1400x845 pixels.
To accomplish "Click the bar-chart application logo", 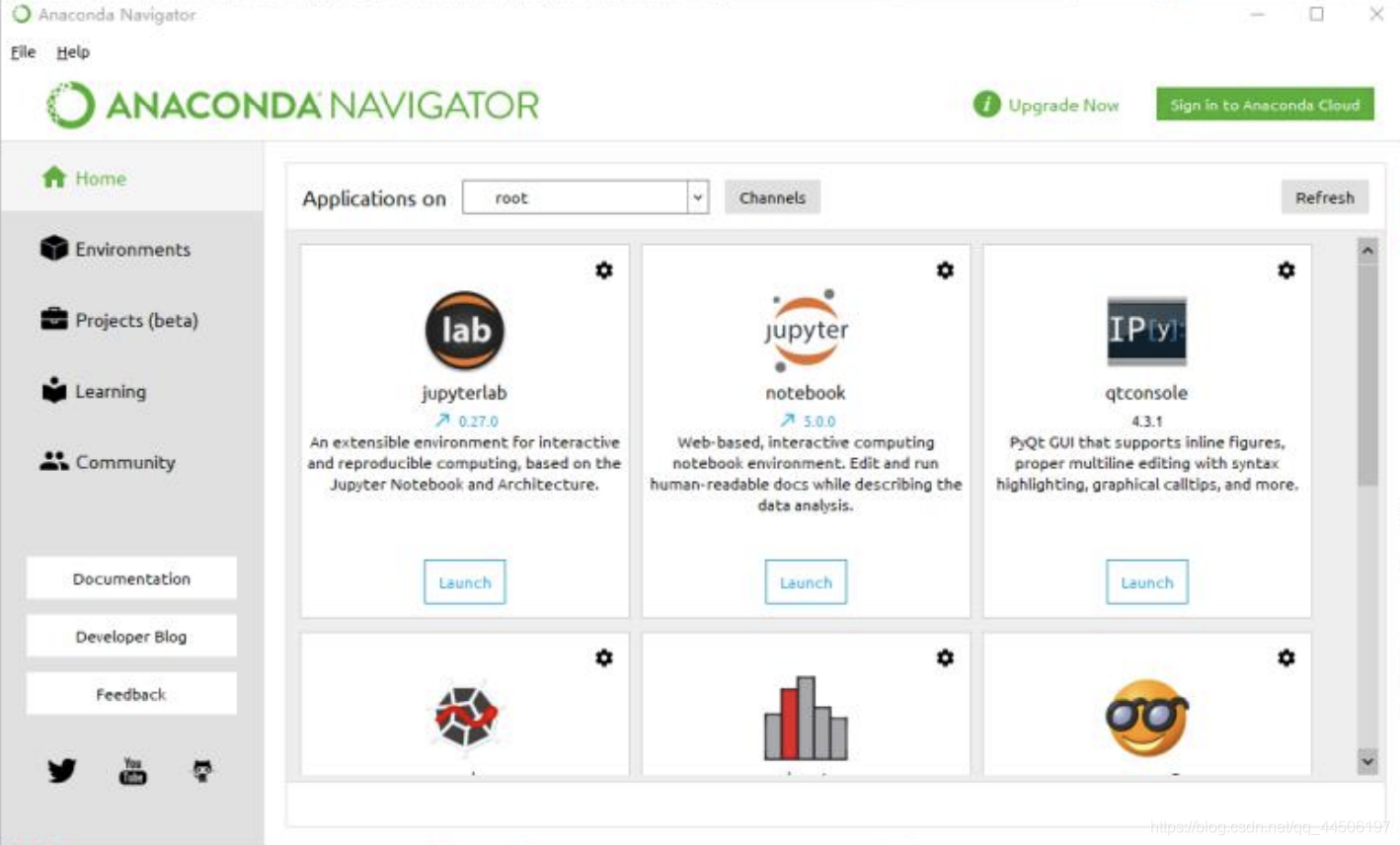I will coord(806,718).
